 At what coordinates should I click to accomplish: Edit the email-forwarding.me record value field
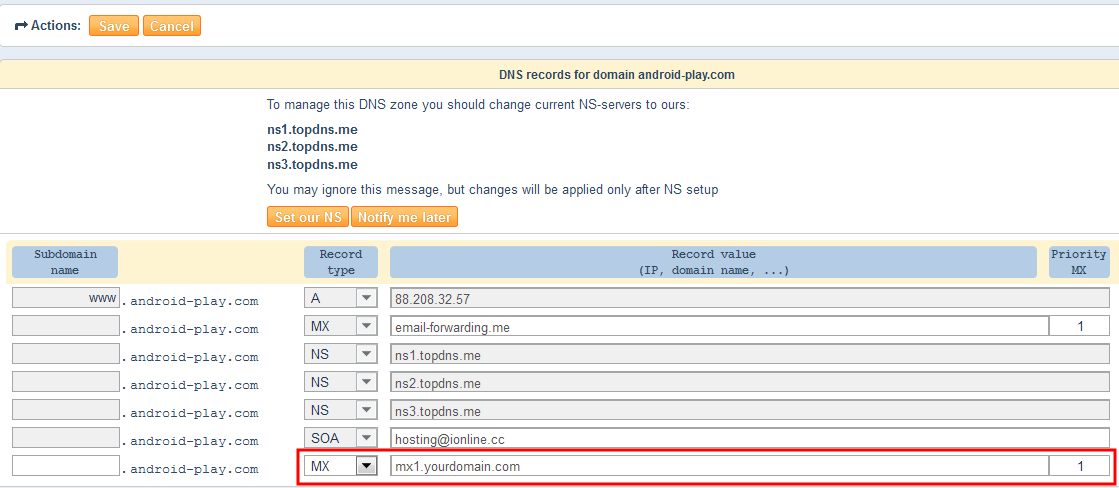tap(718, 326)
